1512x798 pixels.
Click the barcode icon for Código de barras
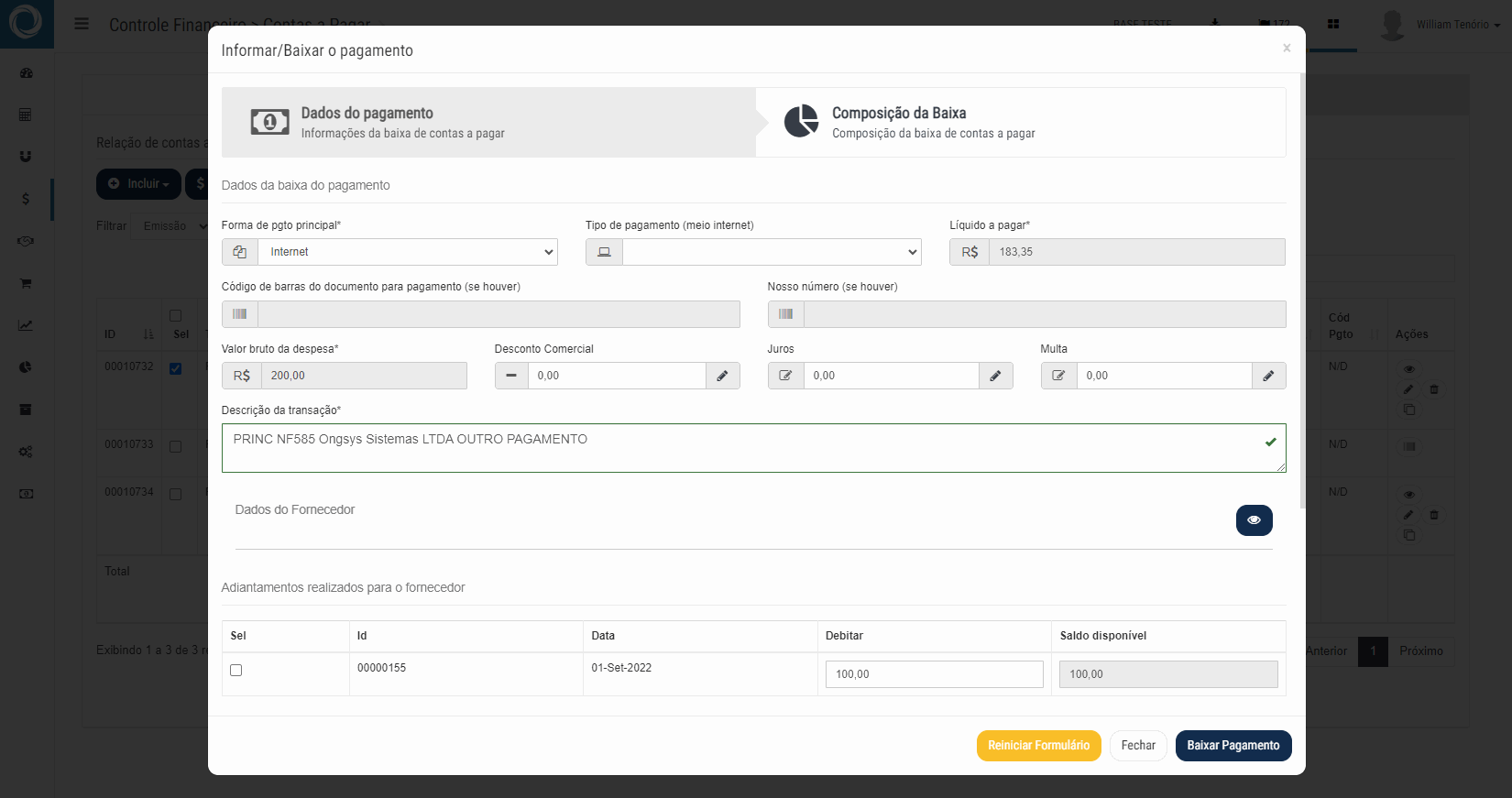239,314
